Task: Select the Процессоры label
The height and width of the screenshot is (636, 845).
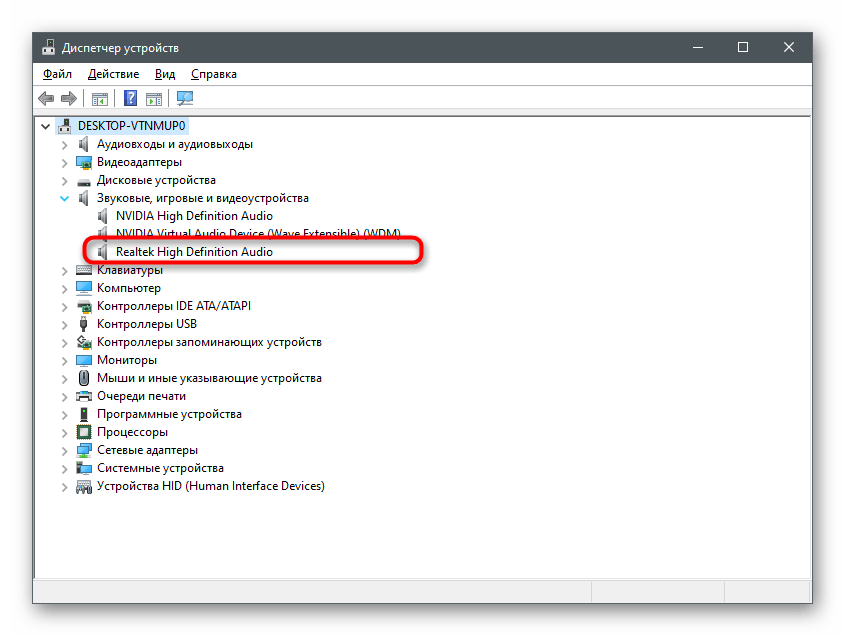Action: coord(132,432)
